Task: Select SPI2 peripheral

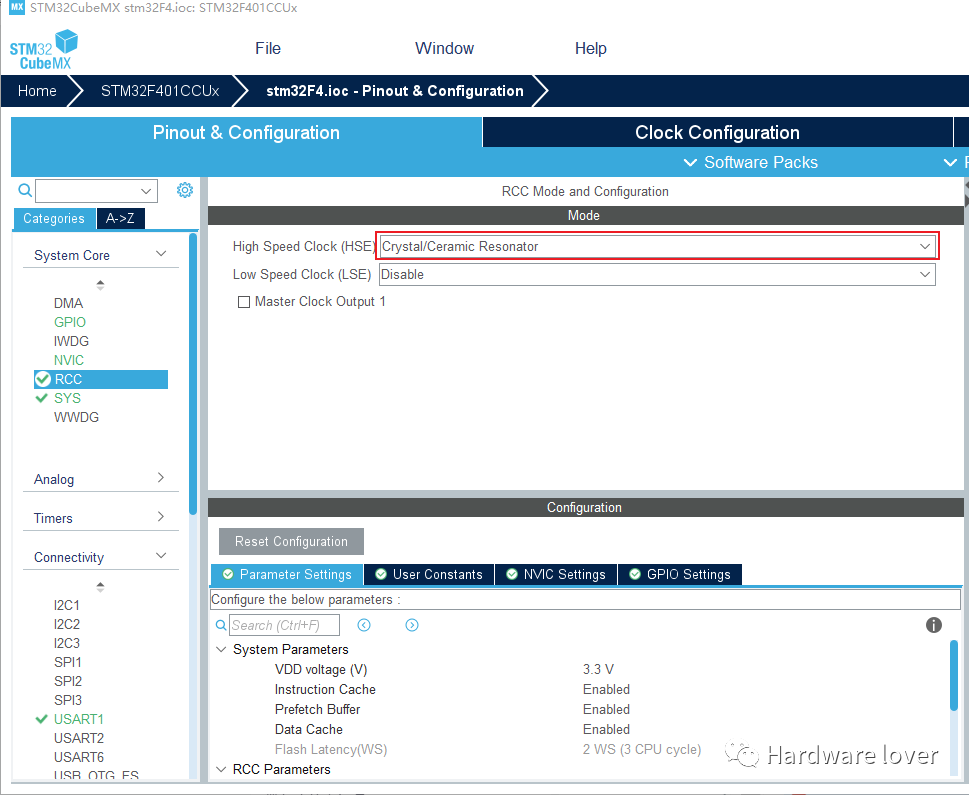Action: click(x=67, y=681)
